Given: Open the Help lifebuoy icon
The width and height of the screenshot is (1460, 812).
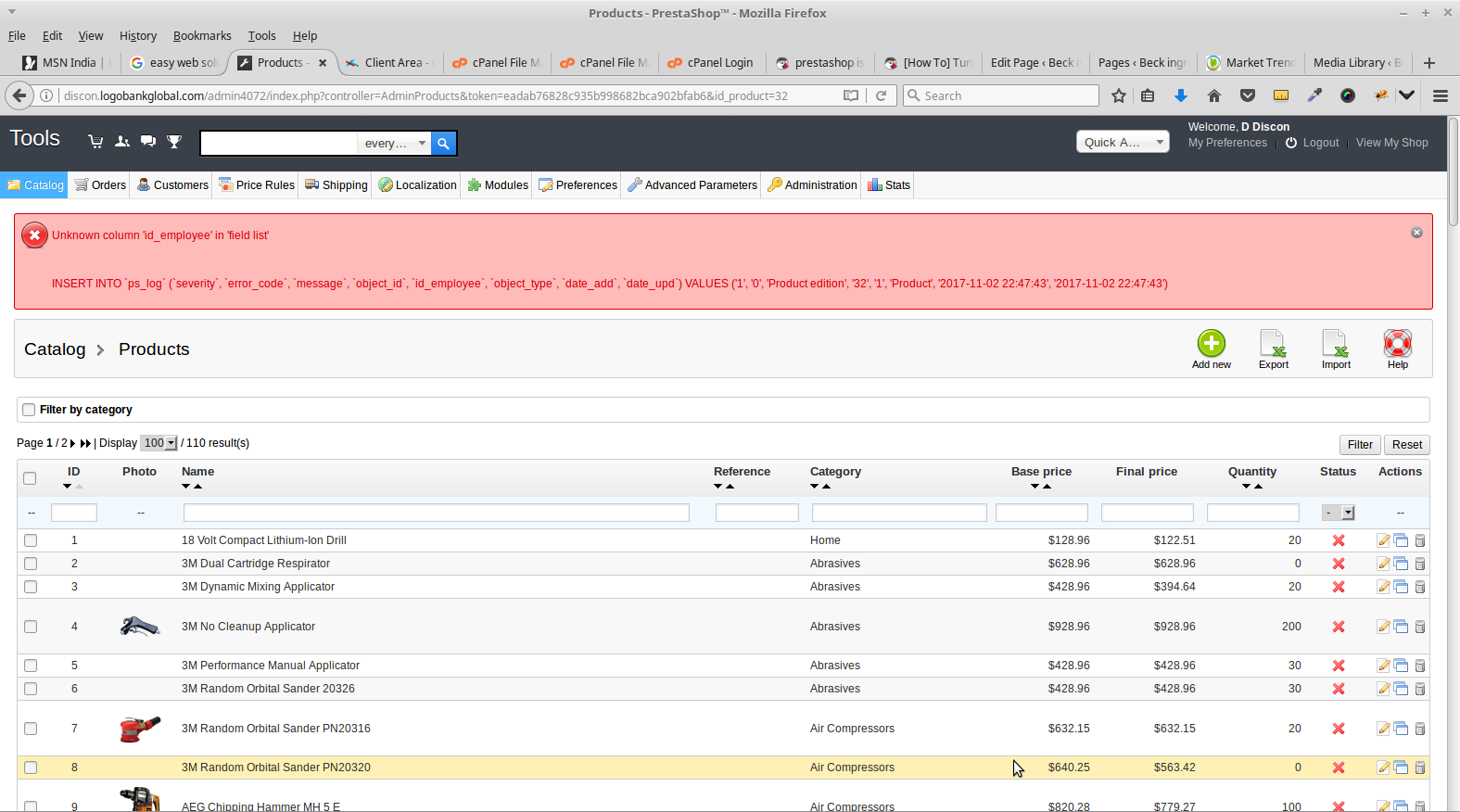Looking at the screenshot, I should [1397, 344].
